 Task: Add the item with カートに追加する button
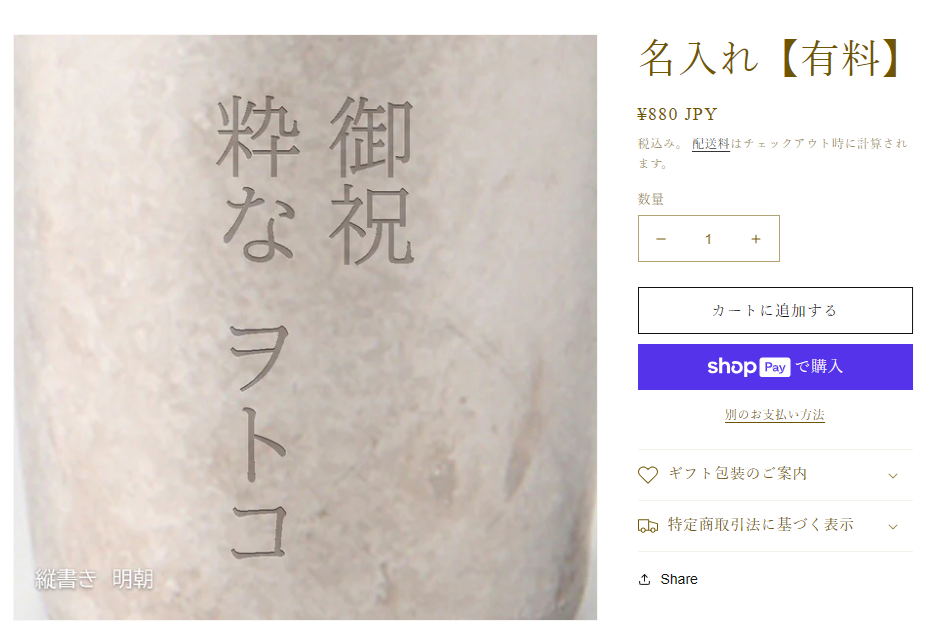[x=775, y=310]
